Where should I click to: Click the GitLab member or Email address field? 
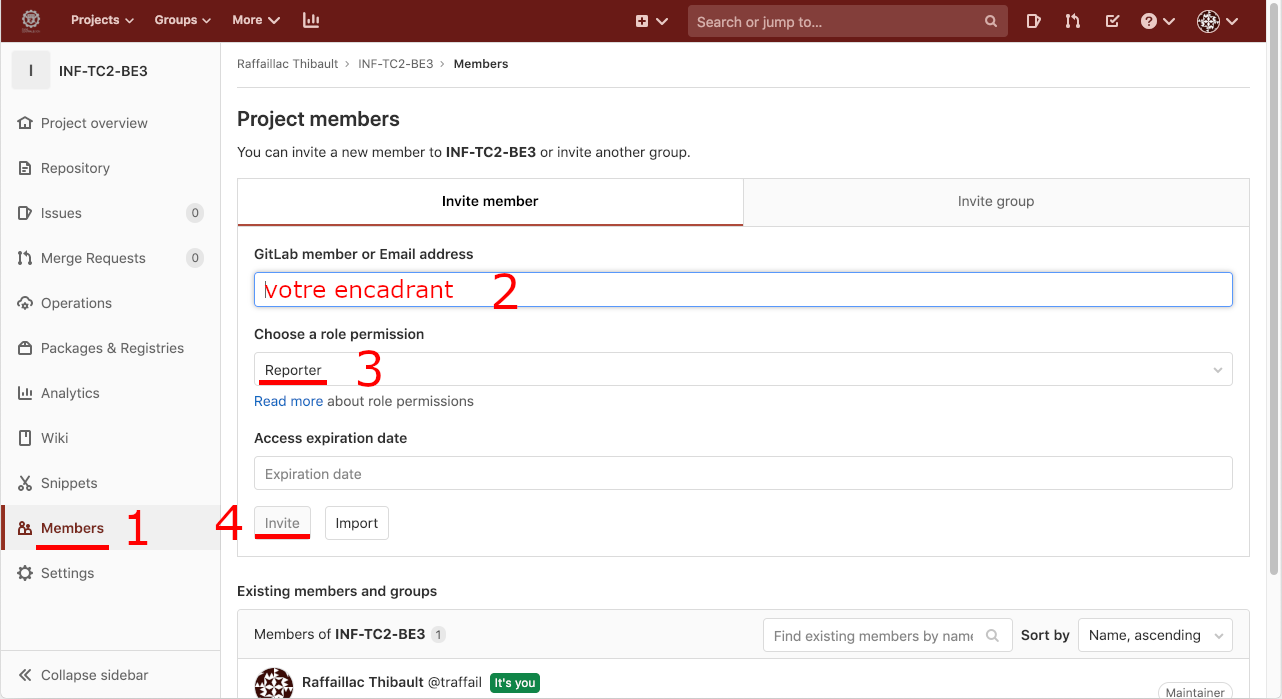point(743,289)
